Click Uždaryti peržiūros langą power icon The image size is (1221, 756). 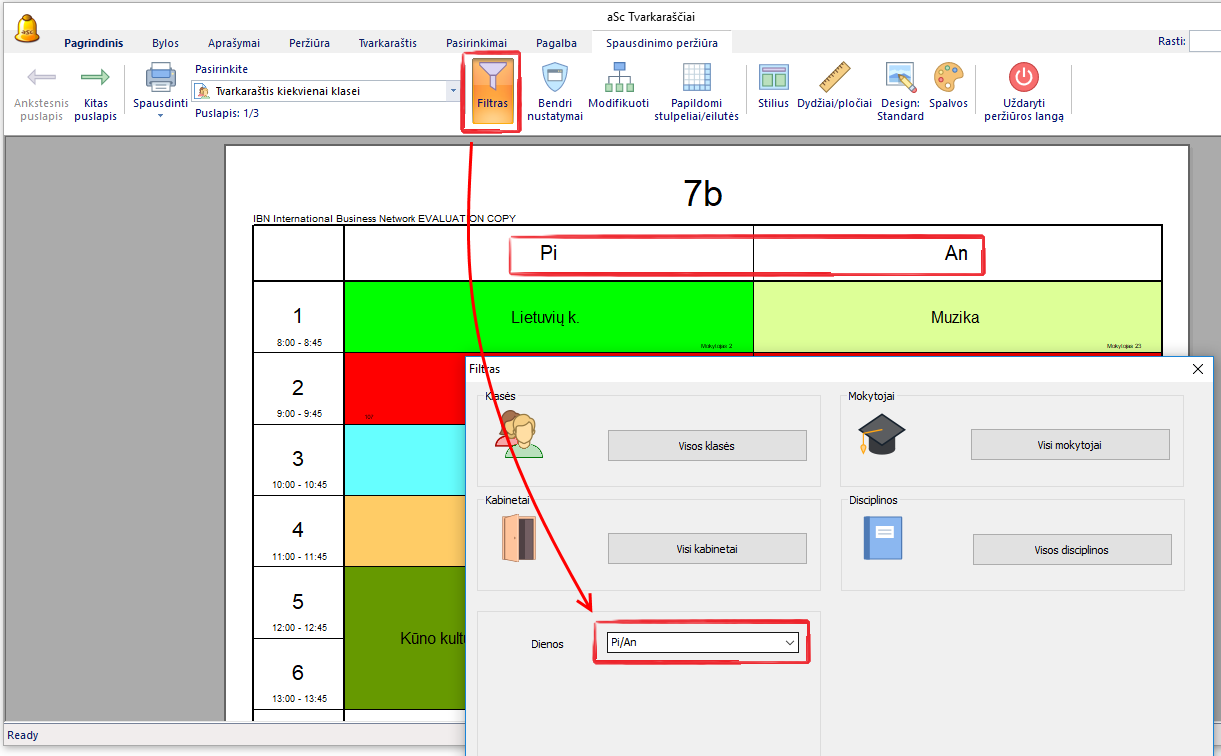click(1023, 78)
